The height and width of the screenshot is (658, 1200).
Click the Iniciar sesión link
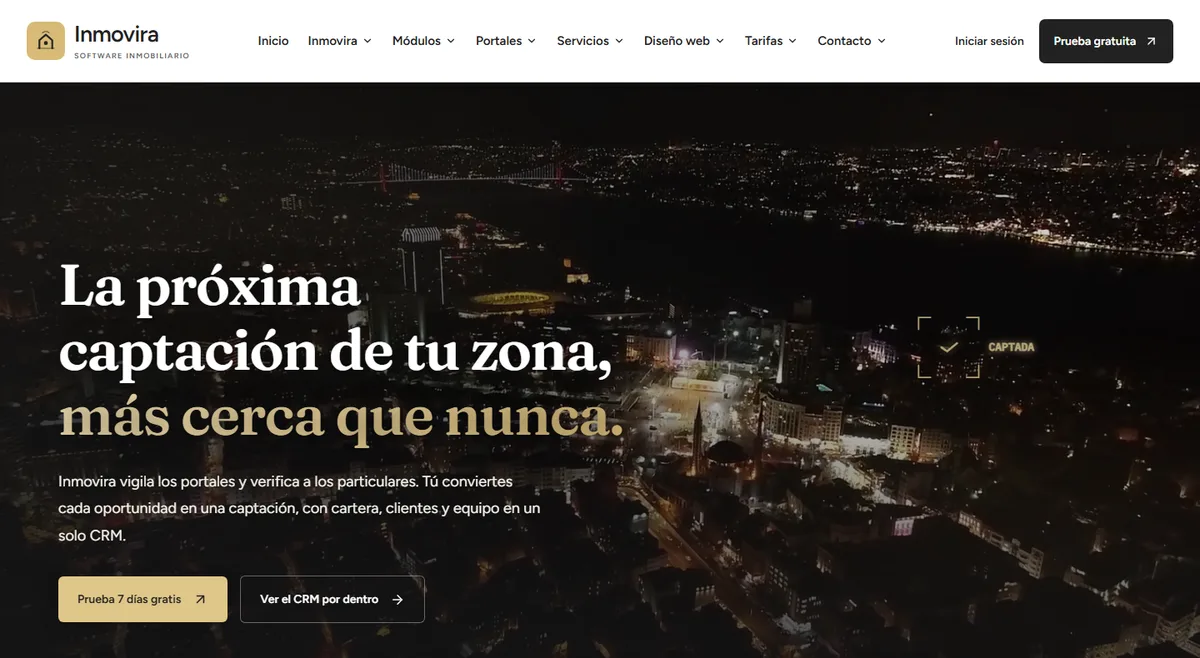point(989,41)
